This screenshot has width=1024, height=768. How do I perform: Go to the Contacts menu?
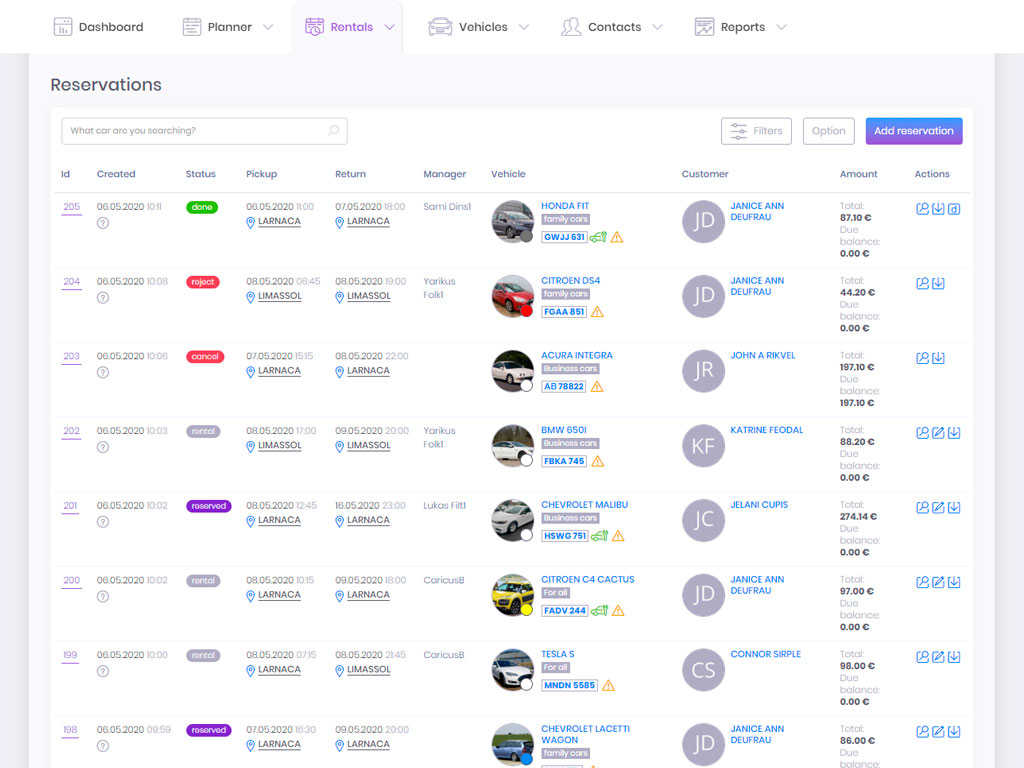pos(612,27)
